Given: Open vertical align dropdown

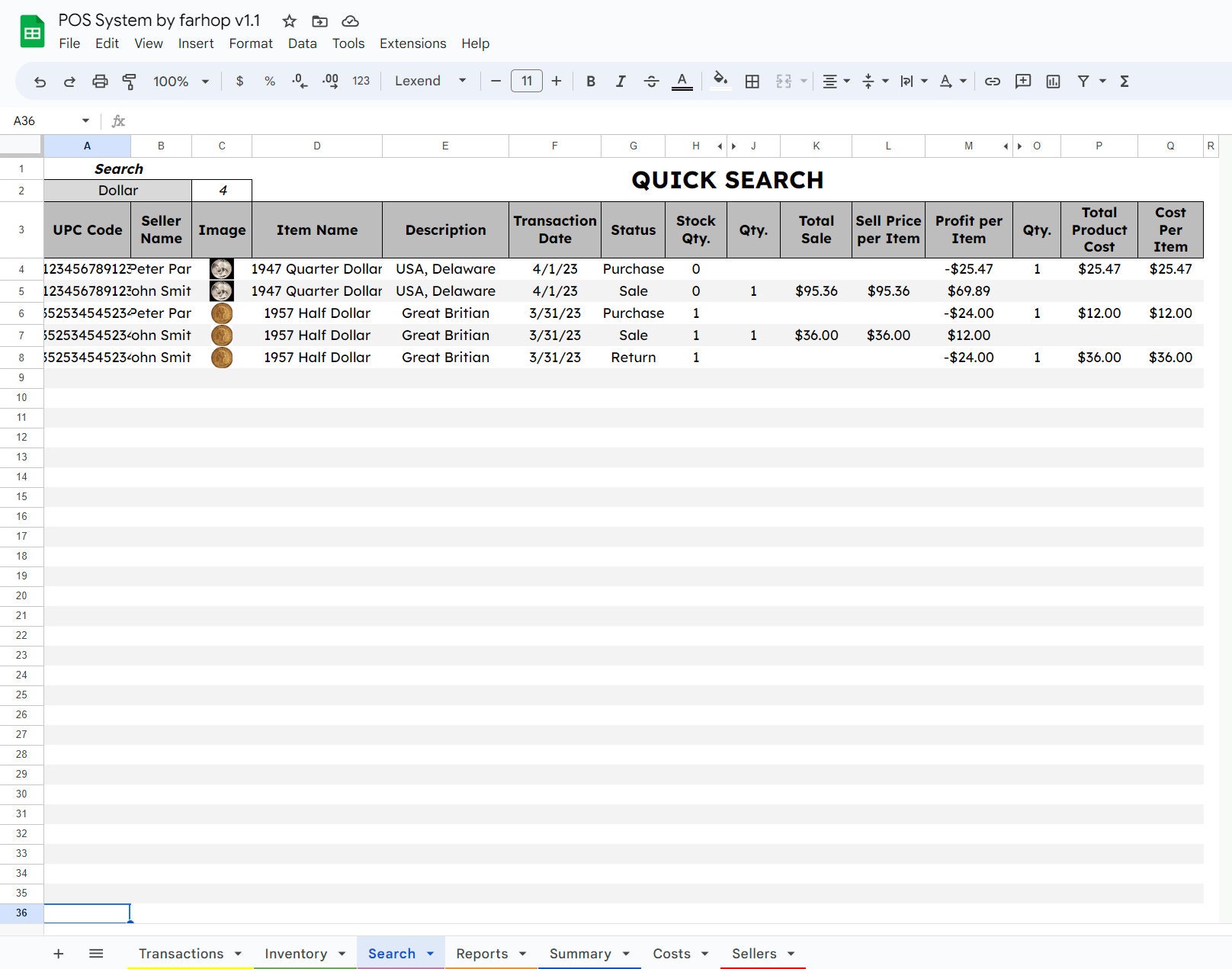Looking at the screenshot, I should click(874, 82).
